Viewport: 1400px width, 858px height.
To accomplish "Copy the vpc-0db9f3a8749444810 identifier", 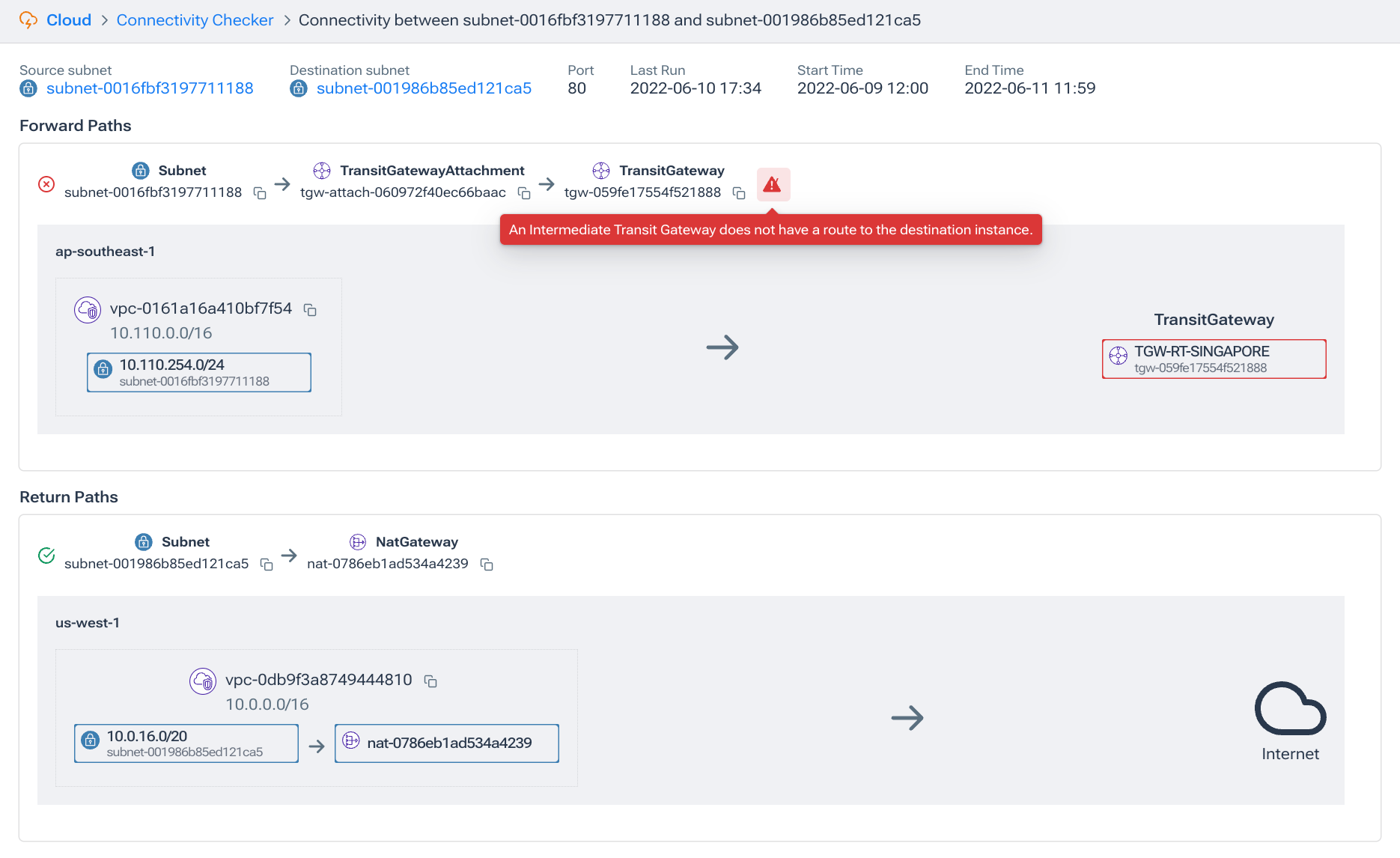I will pyautogui.click(x=430, y=681).
